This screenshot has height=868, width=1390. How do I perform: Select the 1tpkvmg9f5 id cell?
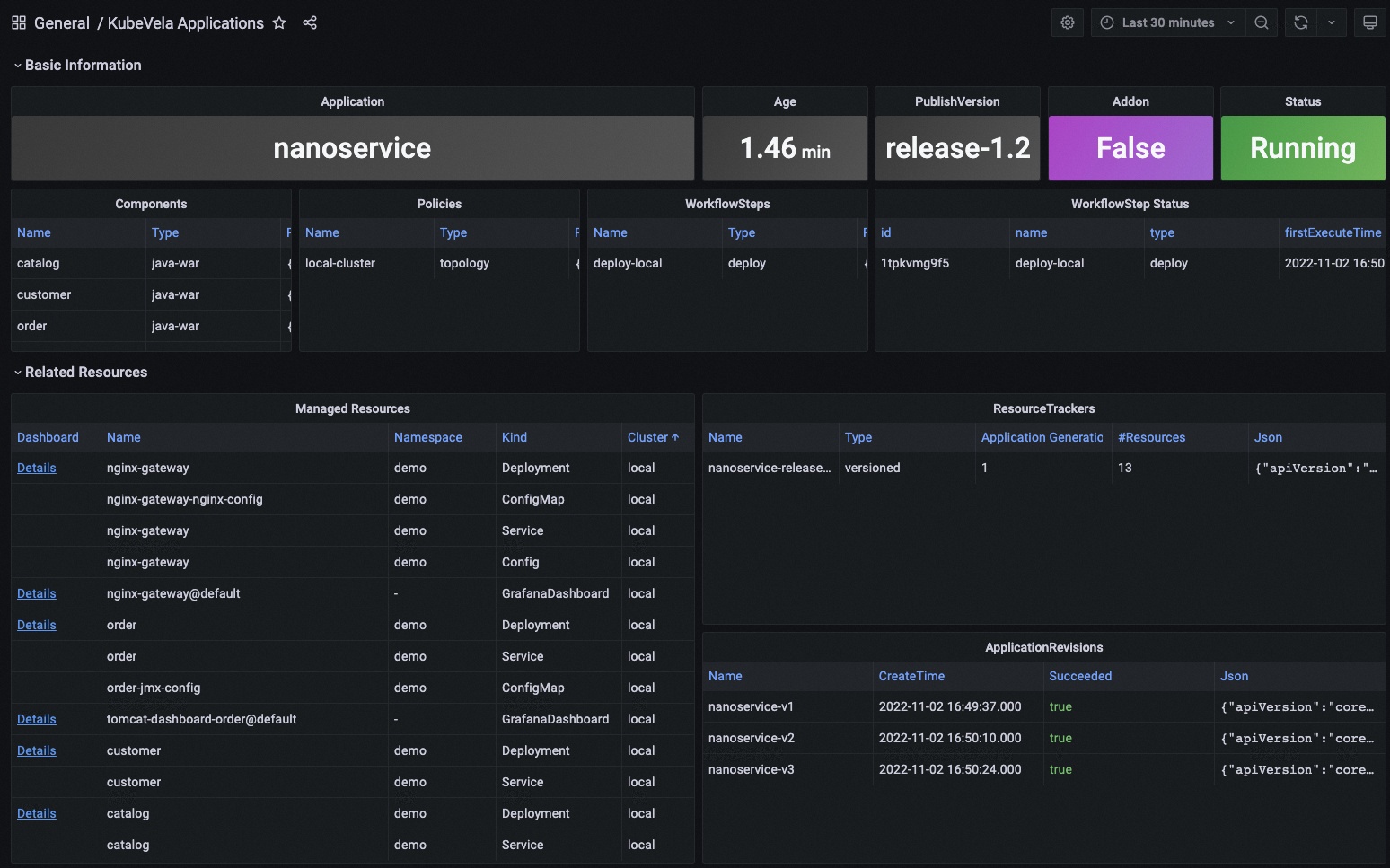tap(942, 263)
